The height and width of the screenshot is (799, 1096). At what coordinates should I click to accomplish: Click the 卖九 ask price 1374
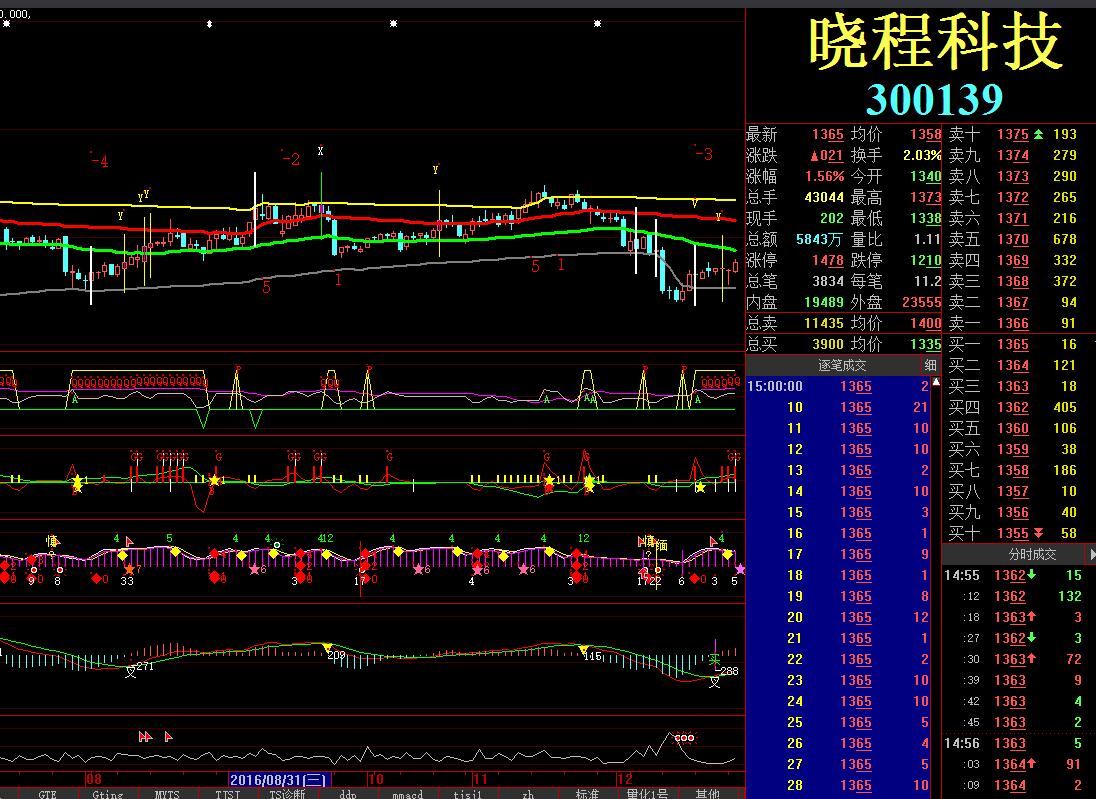1013,155
